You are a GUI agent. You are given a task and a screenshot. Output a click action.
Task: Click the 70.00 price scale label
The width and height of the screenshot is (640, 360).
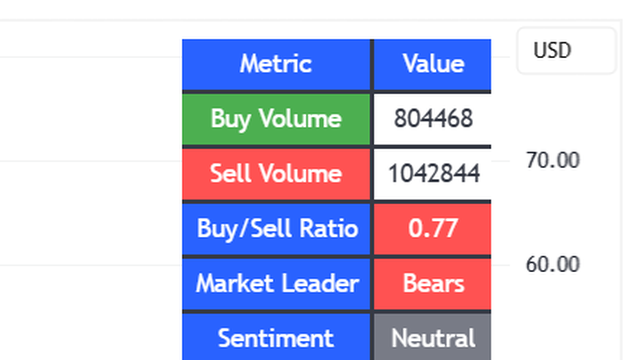553,160
